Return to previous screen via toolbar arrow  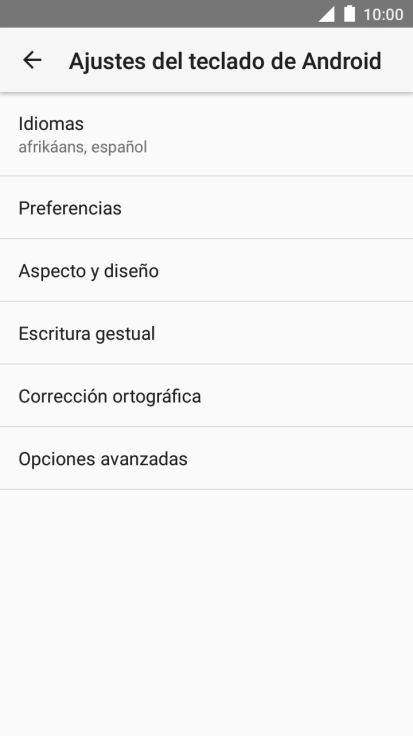click(32, 60)
